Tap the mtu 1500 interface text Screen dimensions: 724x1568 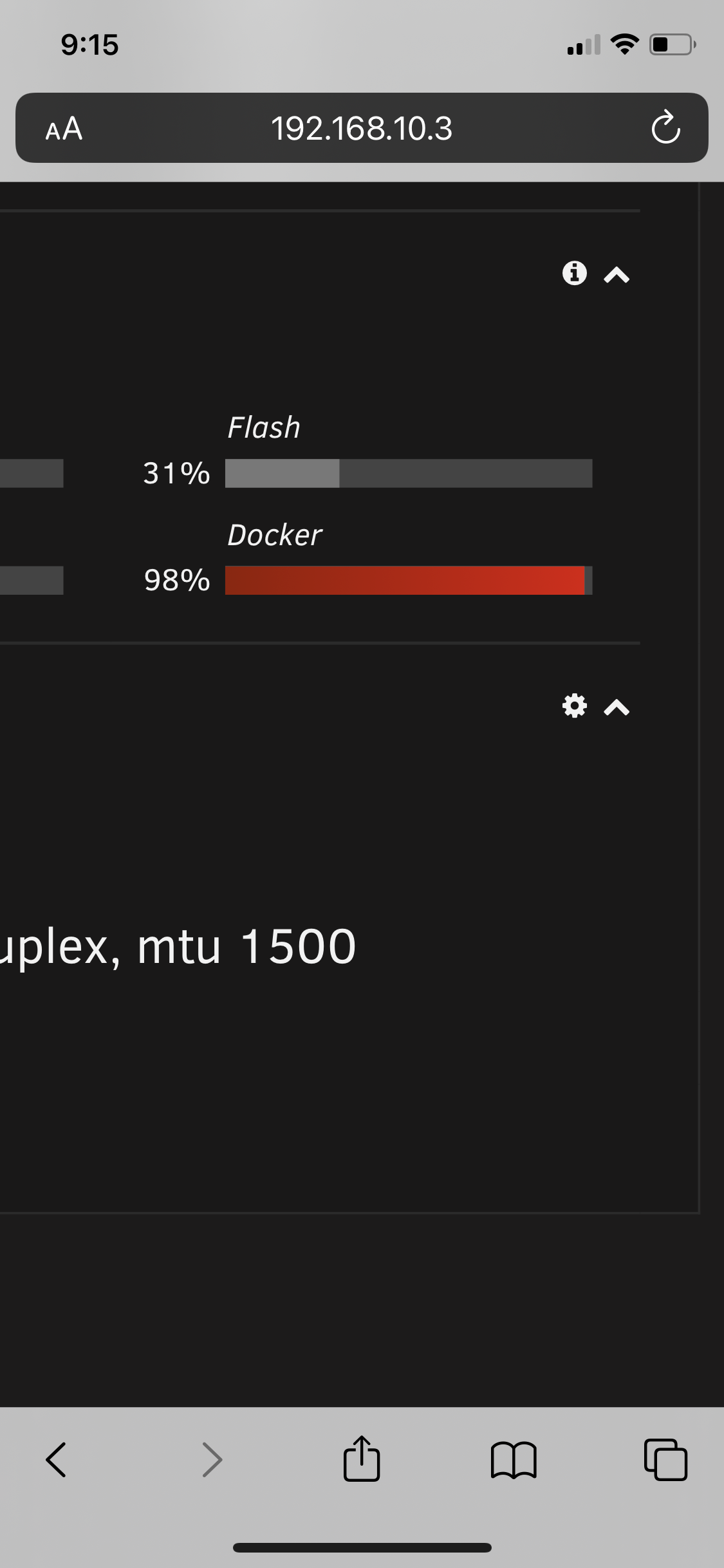246,946
